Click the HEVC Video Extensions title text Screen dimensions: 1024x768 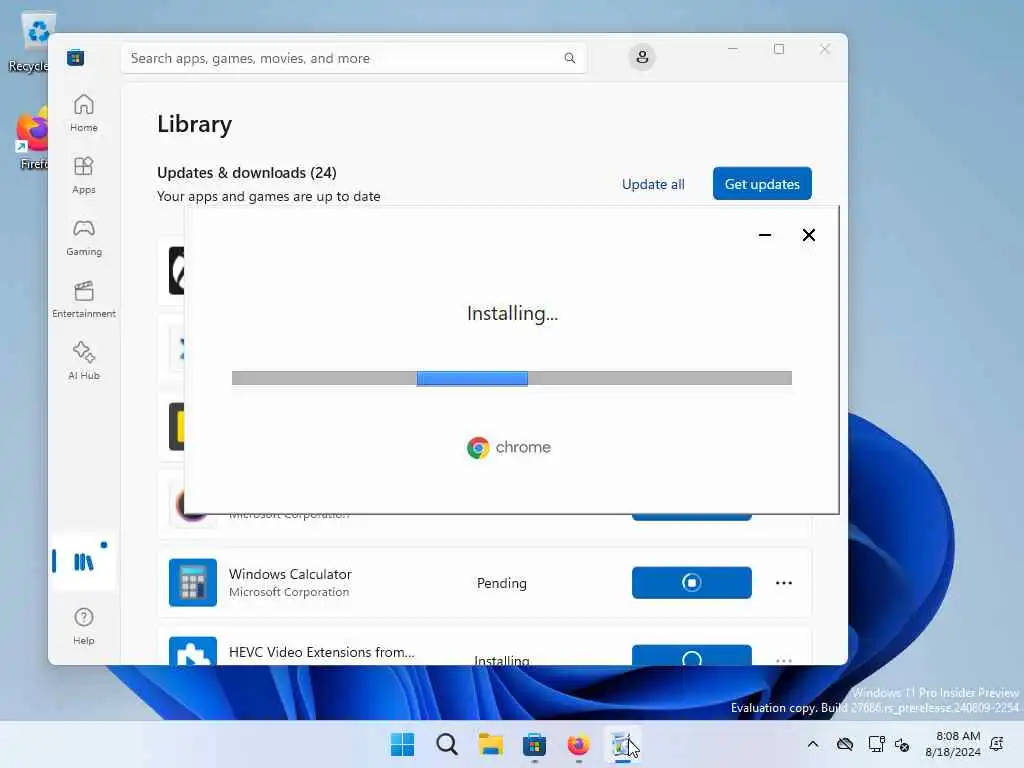click(321, 652)
